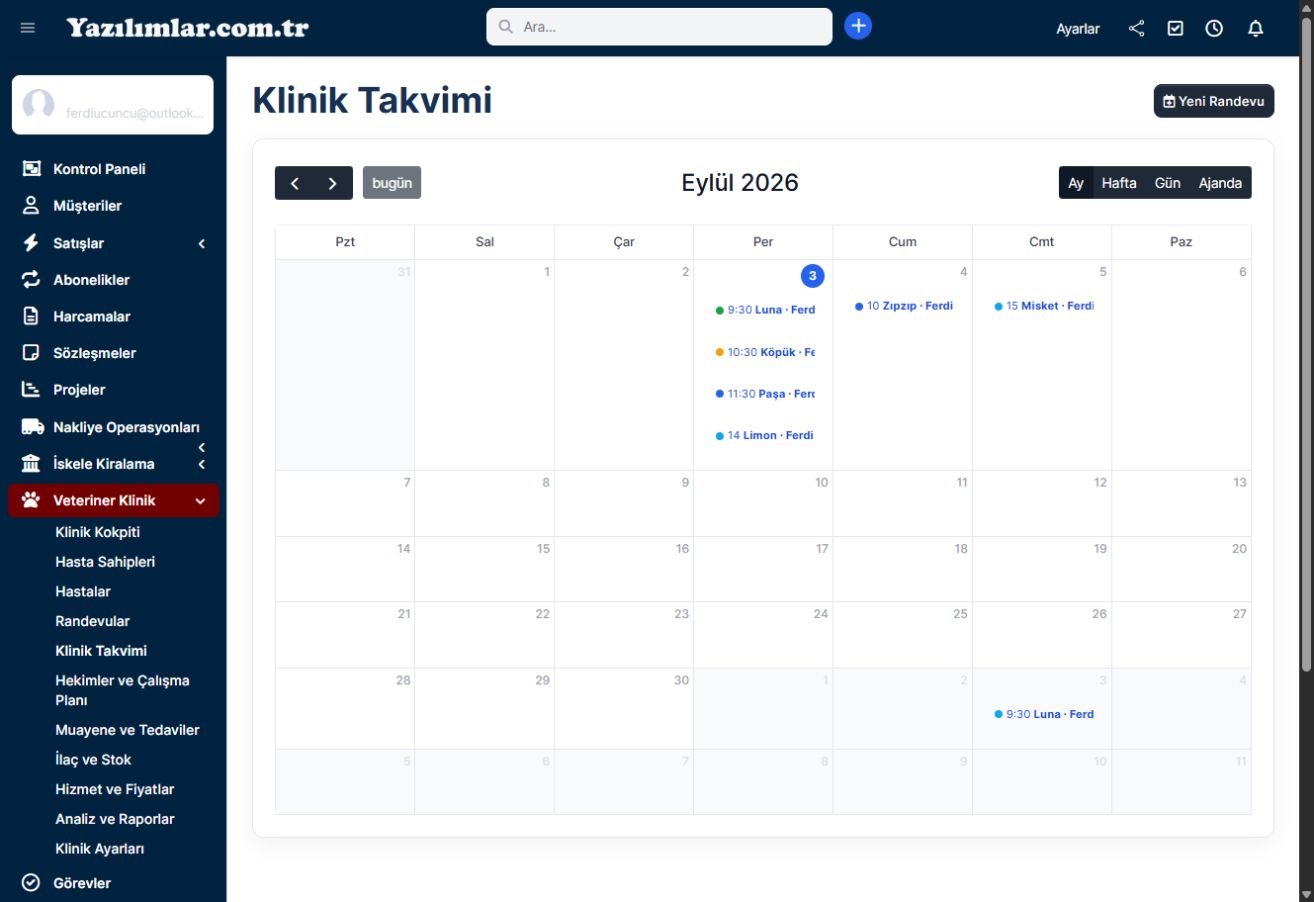This screenshot has width=1314, height=902.
Task: Open the 11:30 Paşa appointment
Action: tap(765, 394)
